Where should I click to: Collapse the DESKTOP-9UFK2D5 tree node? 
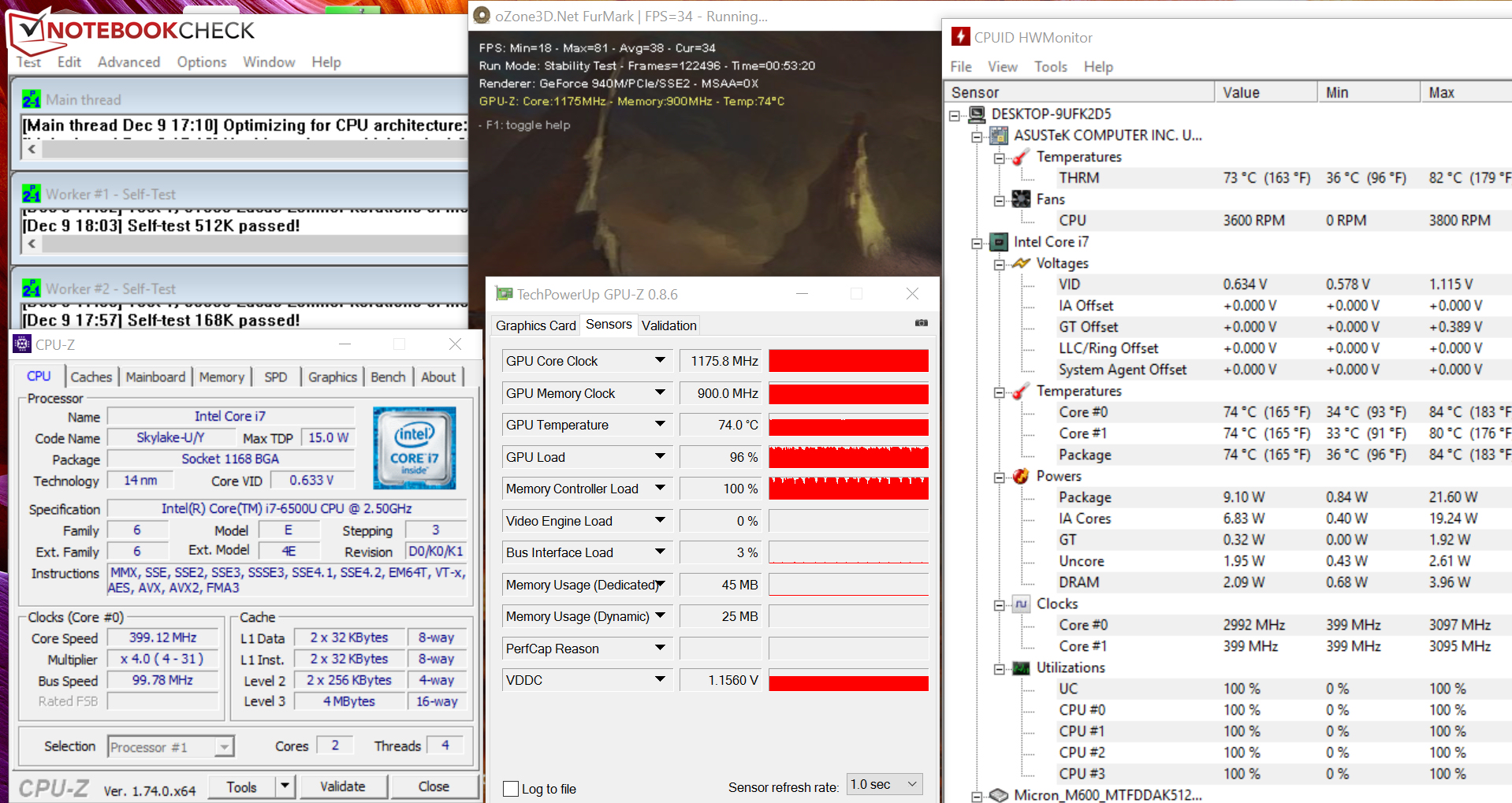[x=955, y=115]
